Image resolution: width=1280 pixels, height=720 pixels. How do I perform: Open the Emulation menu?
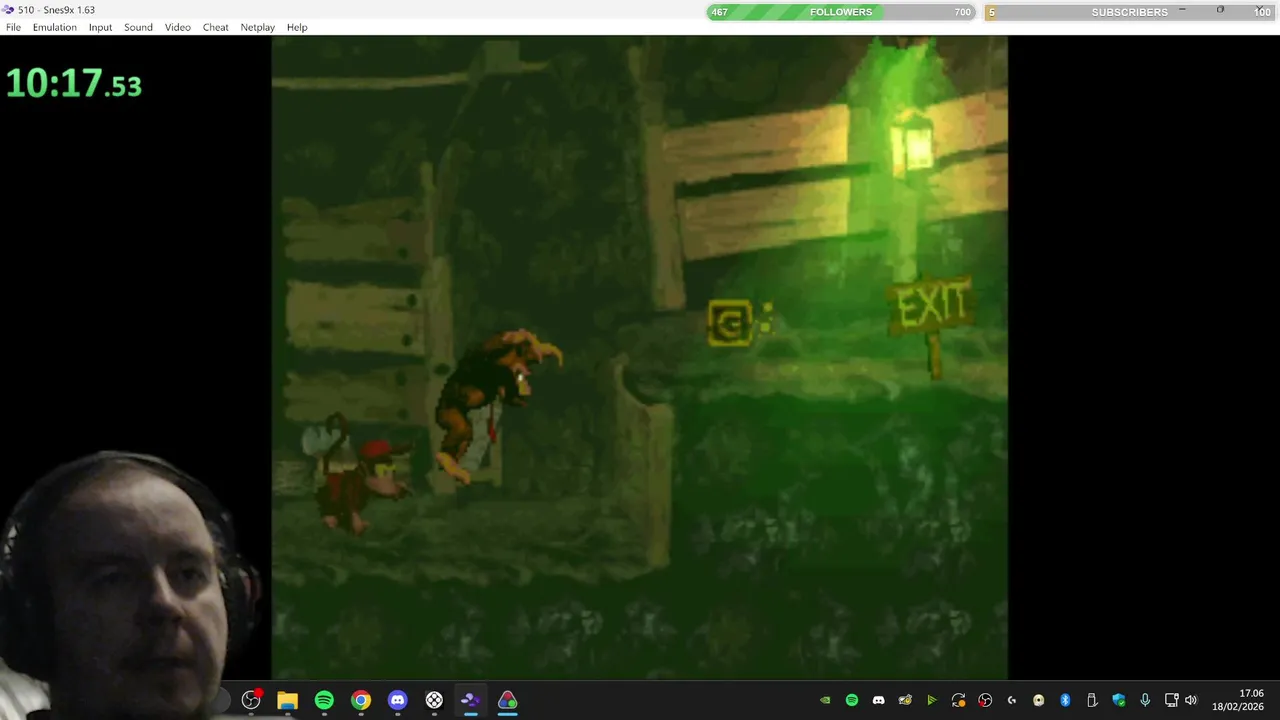click(x=54, y=27)
